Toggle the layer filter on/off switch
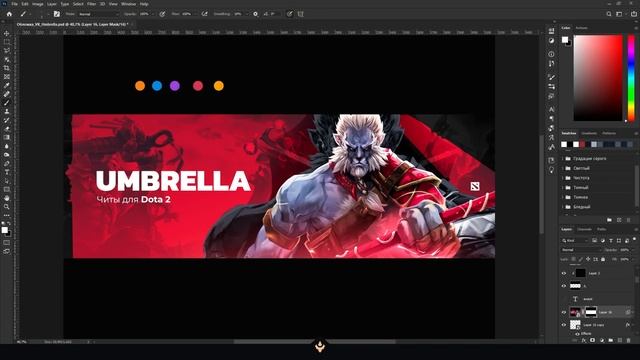The width and height of the screenshot is (640, 360). [635, 240]
